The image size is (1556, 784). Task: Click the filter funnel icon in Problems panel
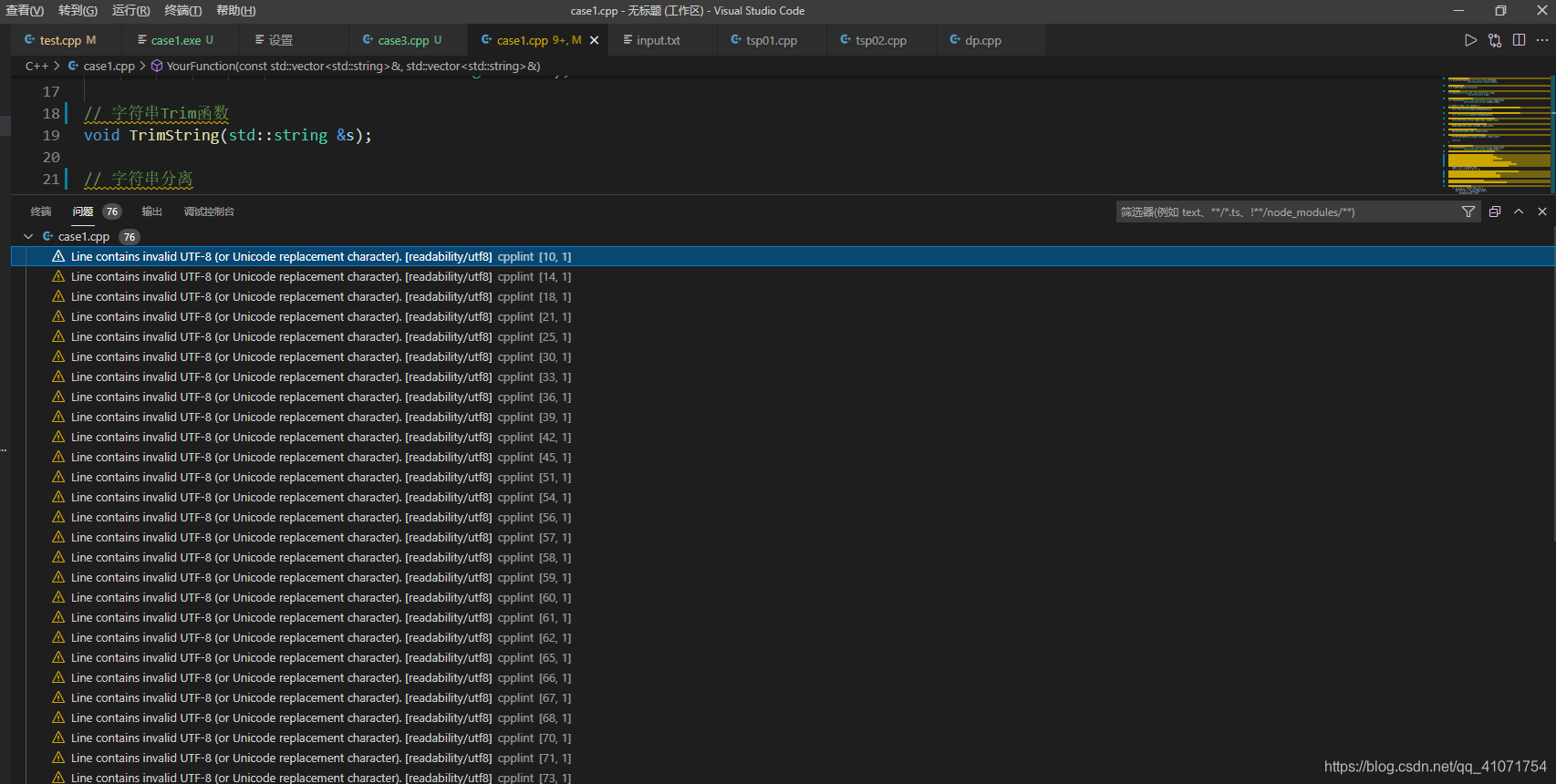[1468, 211]
